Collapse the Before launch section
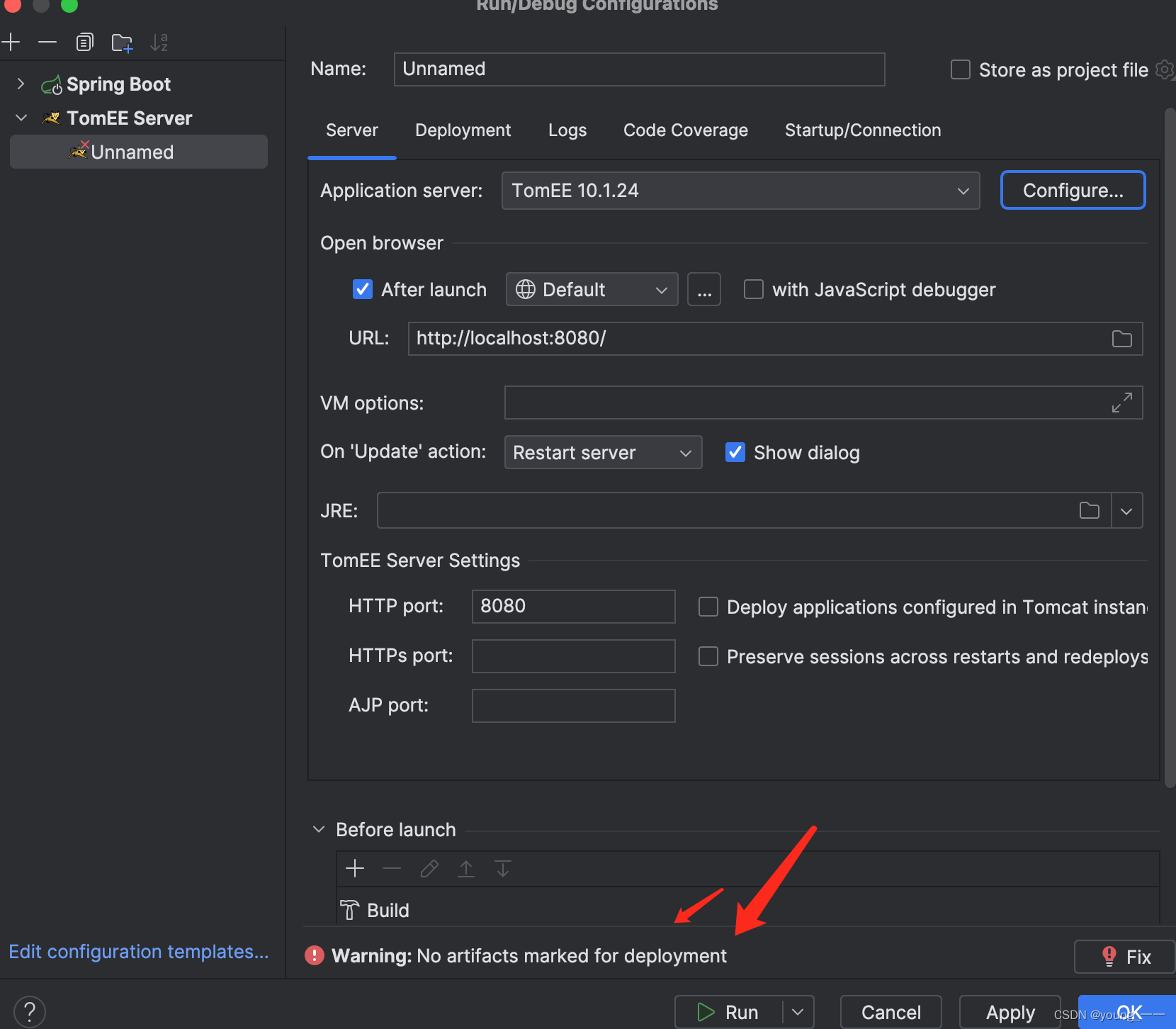 [319, 829]
